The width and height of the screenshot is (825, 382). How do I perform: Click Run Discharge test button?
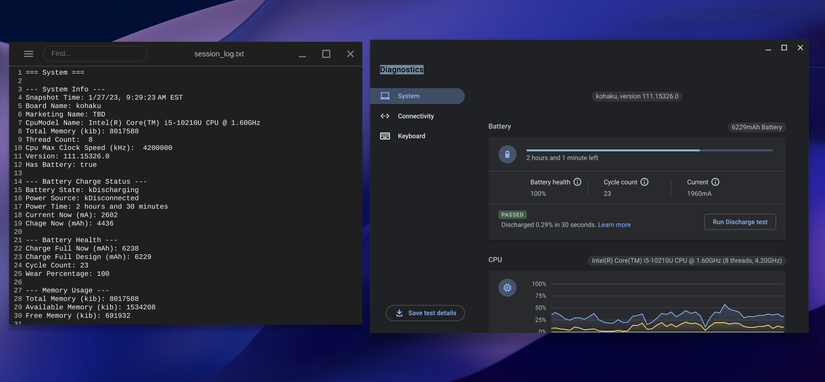(x=740, y=222)
